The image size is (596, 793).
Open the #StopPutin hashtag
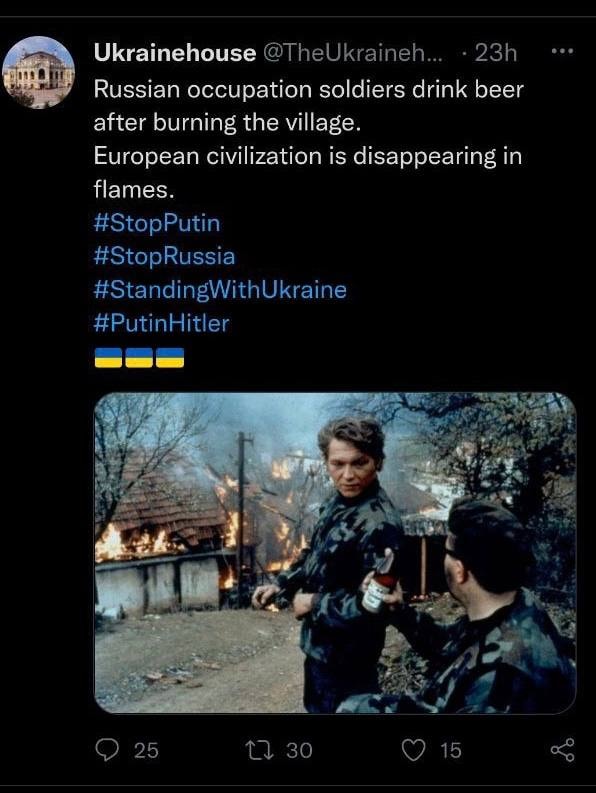157,223
